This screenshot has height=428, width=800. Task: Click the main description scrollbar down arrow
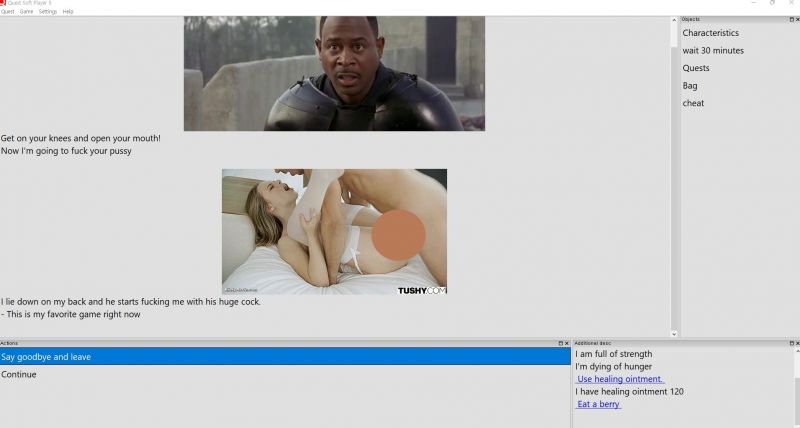674,334
